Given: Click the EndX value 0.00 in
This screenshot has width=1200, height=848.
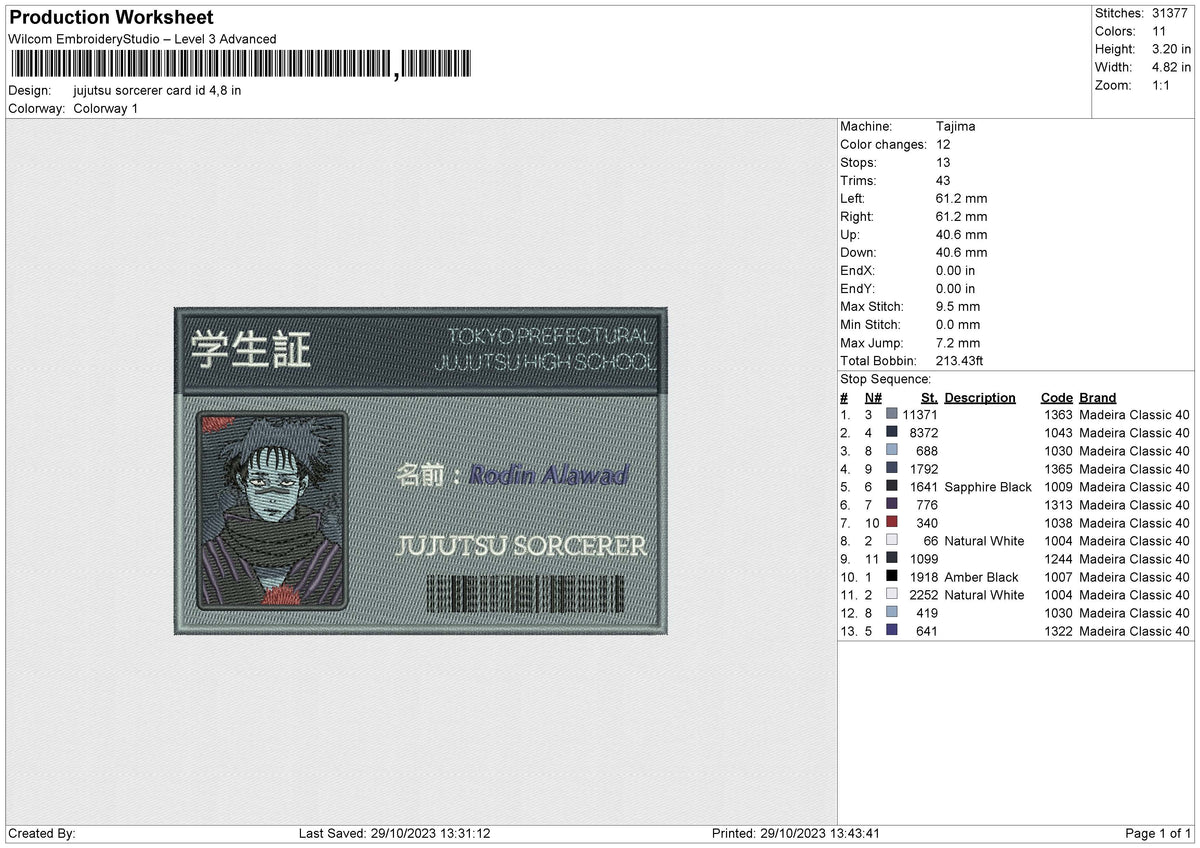Looking at the screenshot, I should [955, 271].
